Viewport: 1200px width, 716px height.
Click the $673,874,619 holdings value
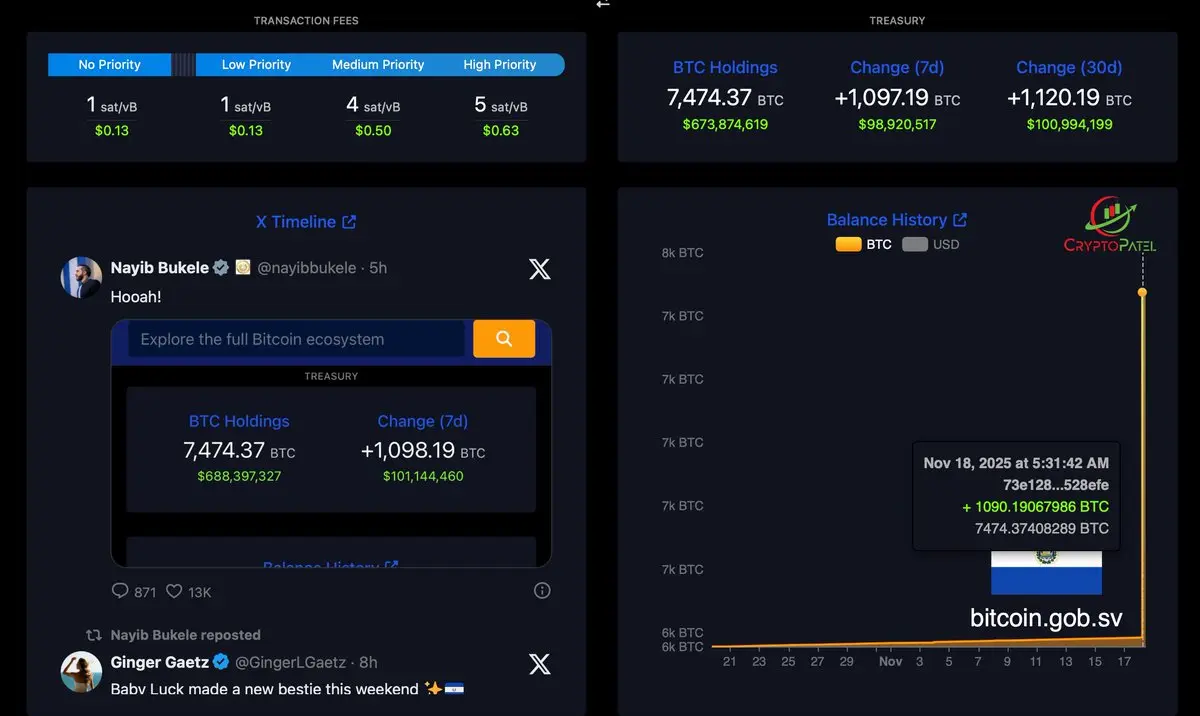[x=725, y=125]
